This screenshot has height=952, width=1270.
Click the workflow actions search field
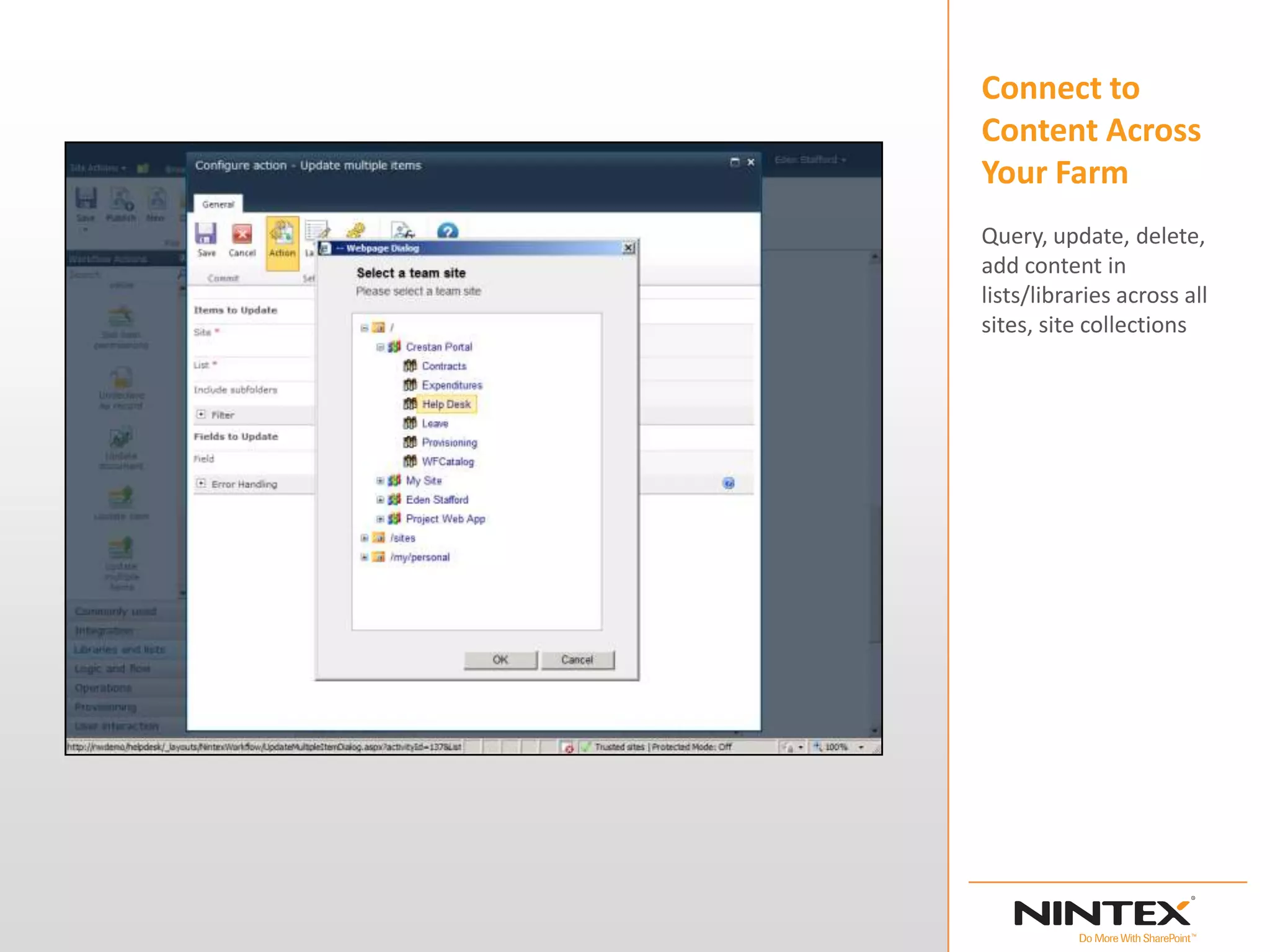click(122, 274)
